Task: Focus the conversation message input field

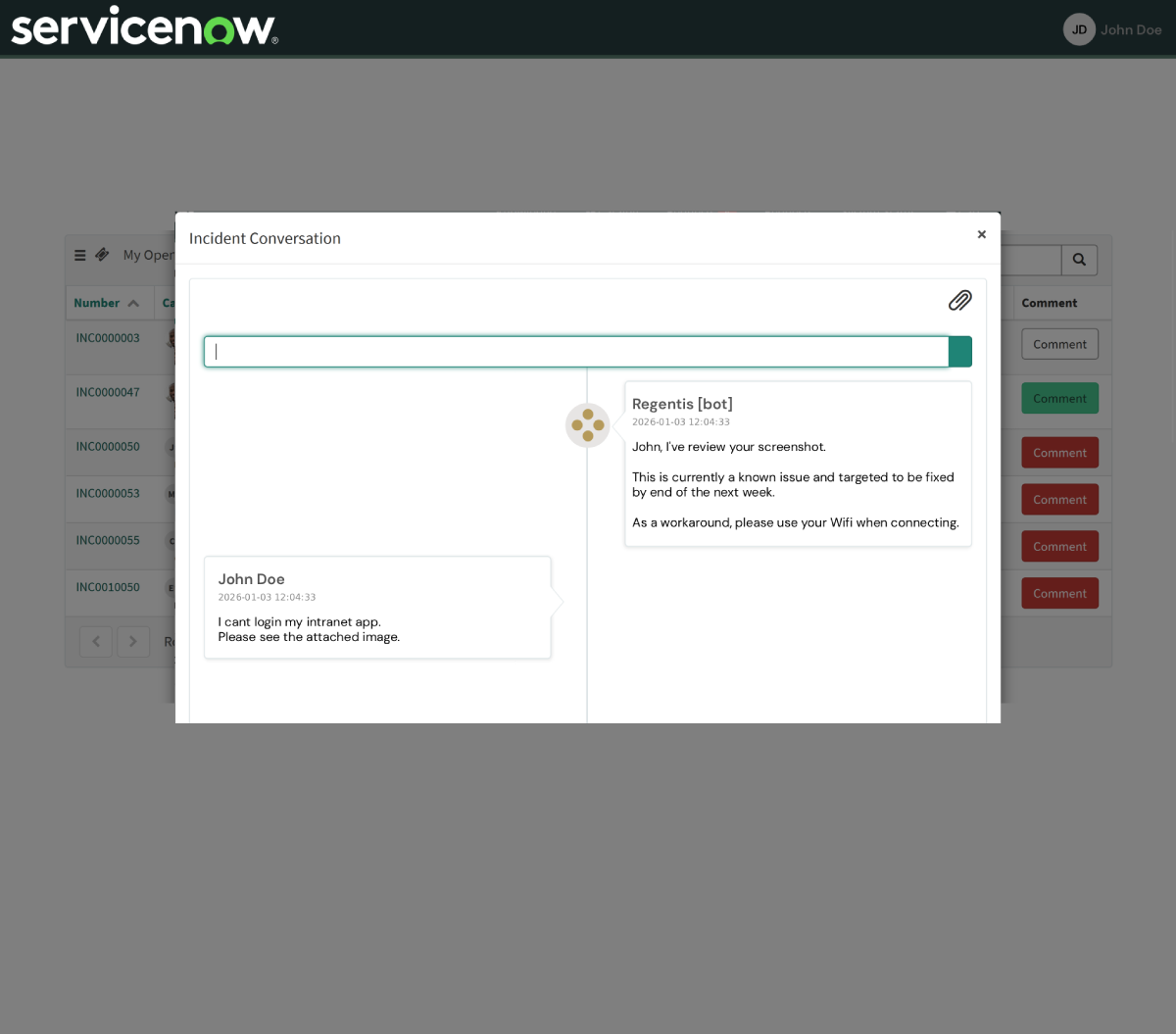Action: [576, 352]
